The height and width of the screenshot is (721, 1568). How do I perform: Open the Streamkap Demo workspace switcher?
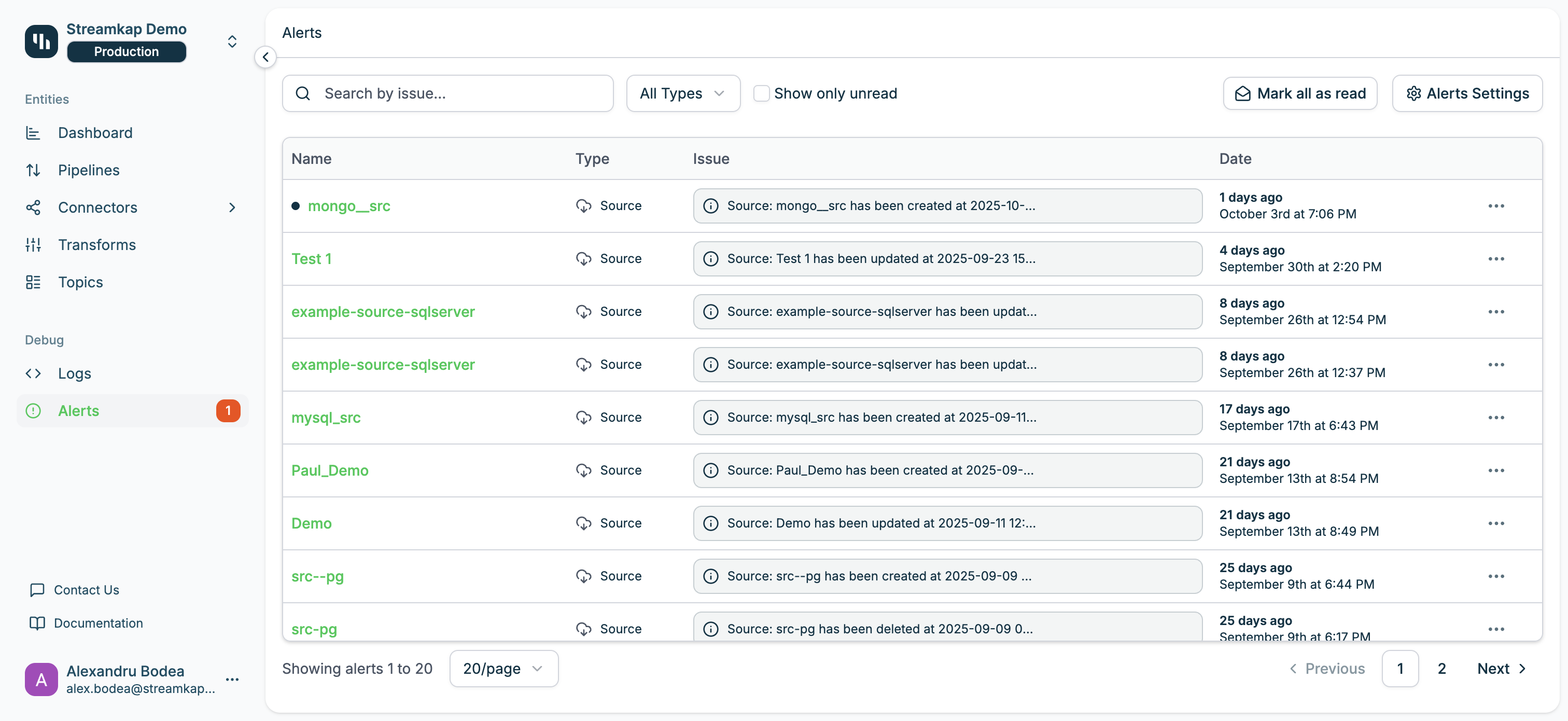coord(232,41)
